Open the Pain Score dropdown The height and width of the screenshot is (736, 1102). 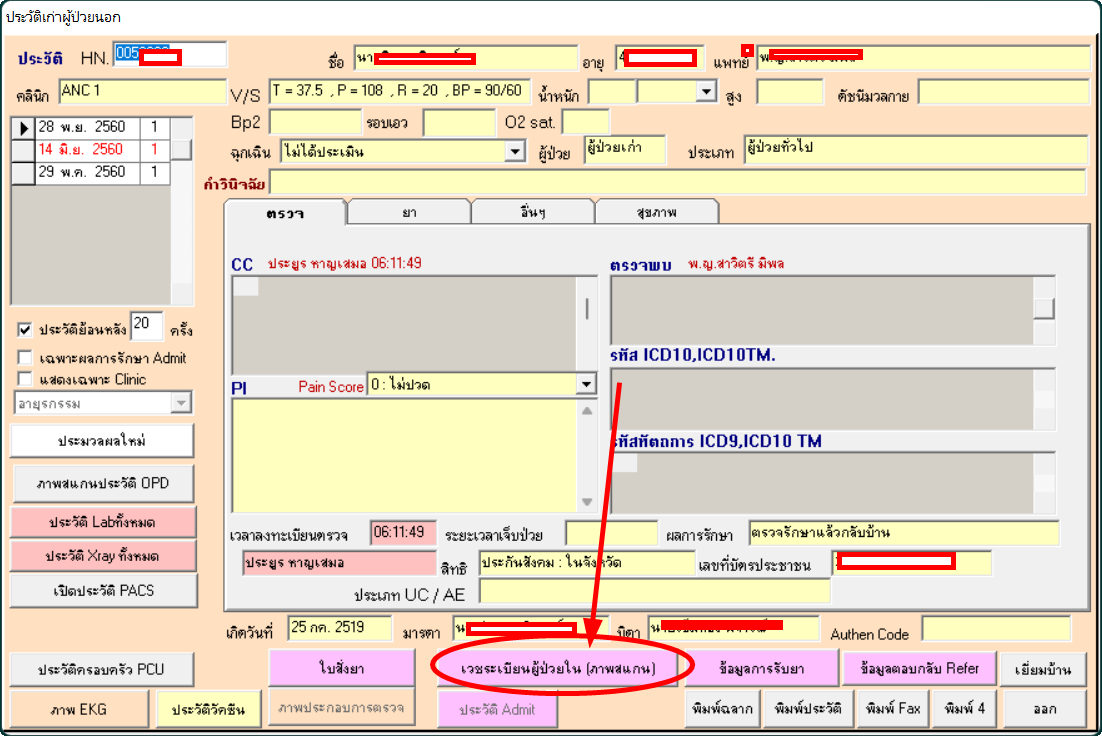point(585,384)
